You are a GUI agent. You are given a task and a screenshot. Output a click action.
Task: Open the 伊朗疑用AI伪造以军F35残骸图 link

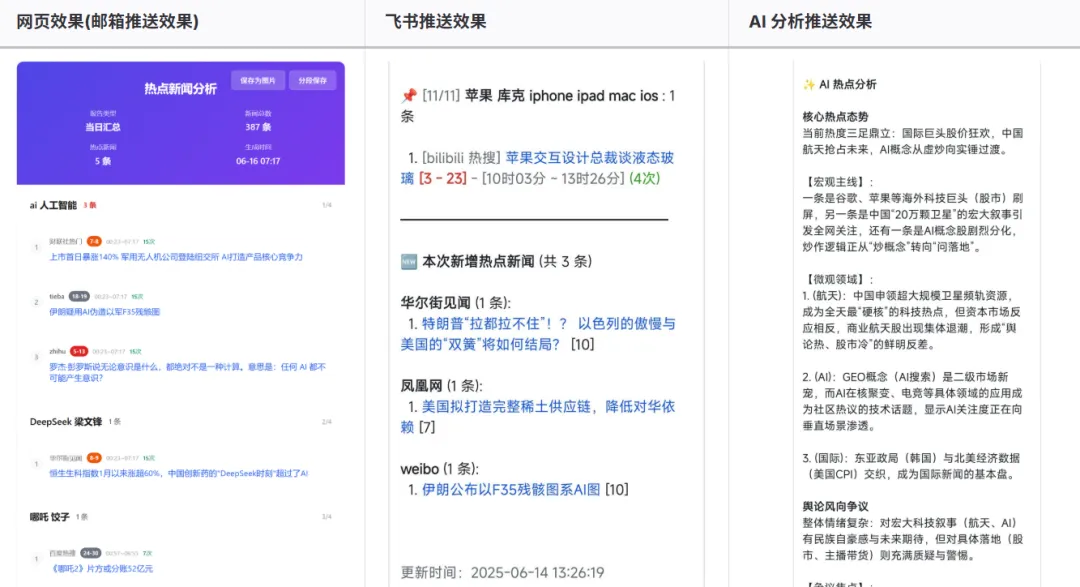point(104,312)
